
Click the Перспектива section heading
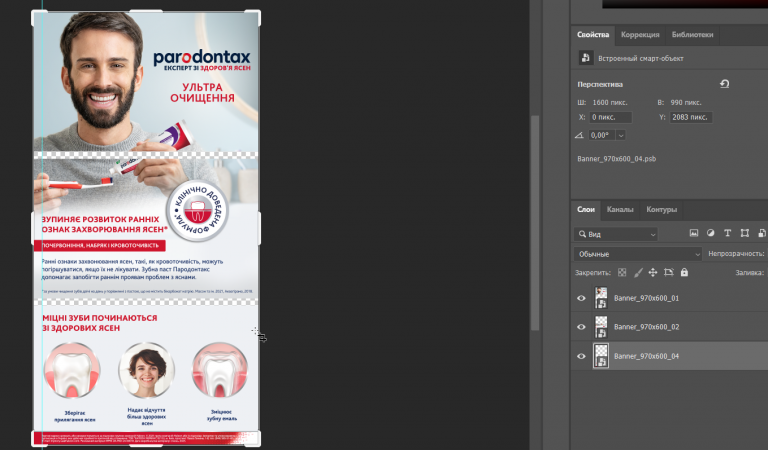(x=600, y=84)
